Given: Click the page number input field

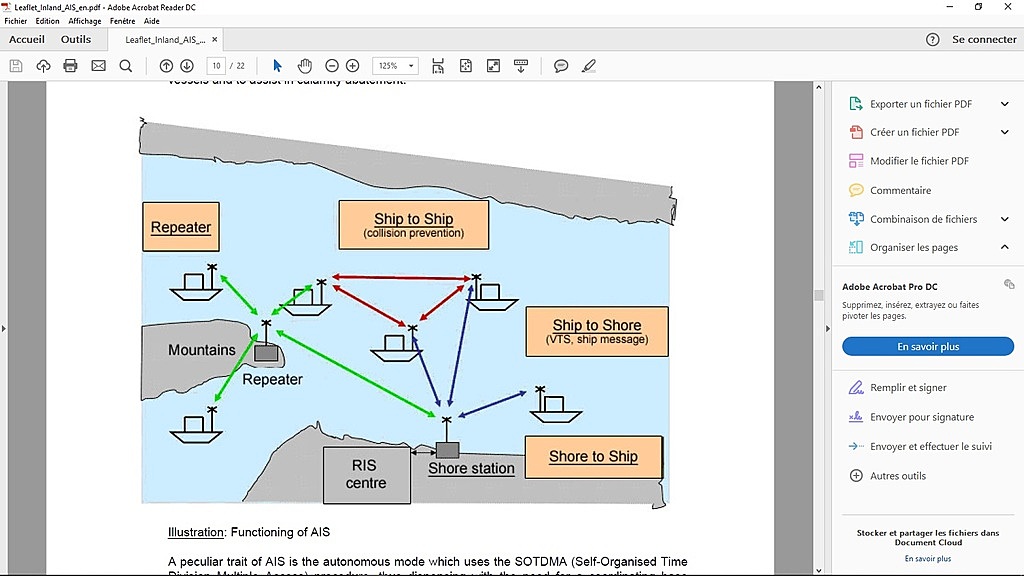Looking at the screenshot, I should [x=216, y=66].
